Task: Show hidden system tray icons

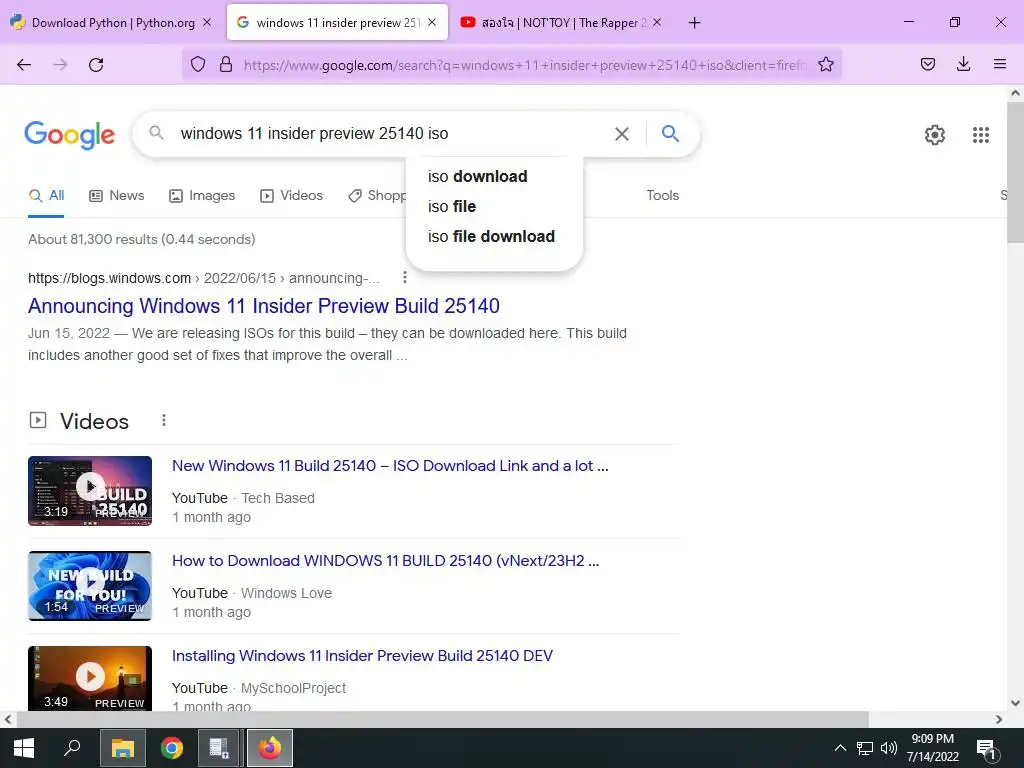Action: [840, 748]
